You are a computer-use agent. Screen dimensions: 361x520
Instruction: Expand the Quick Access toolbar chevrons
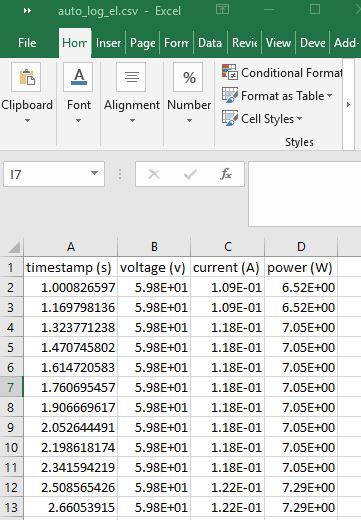tap(27, 11)
